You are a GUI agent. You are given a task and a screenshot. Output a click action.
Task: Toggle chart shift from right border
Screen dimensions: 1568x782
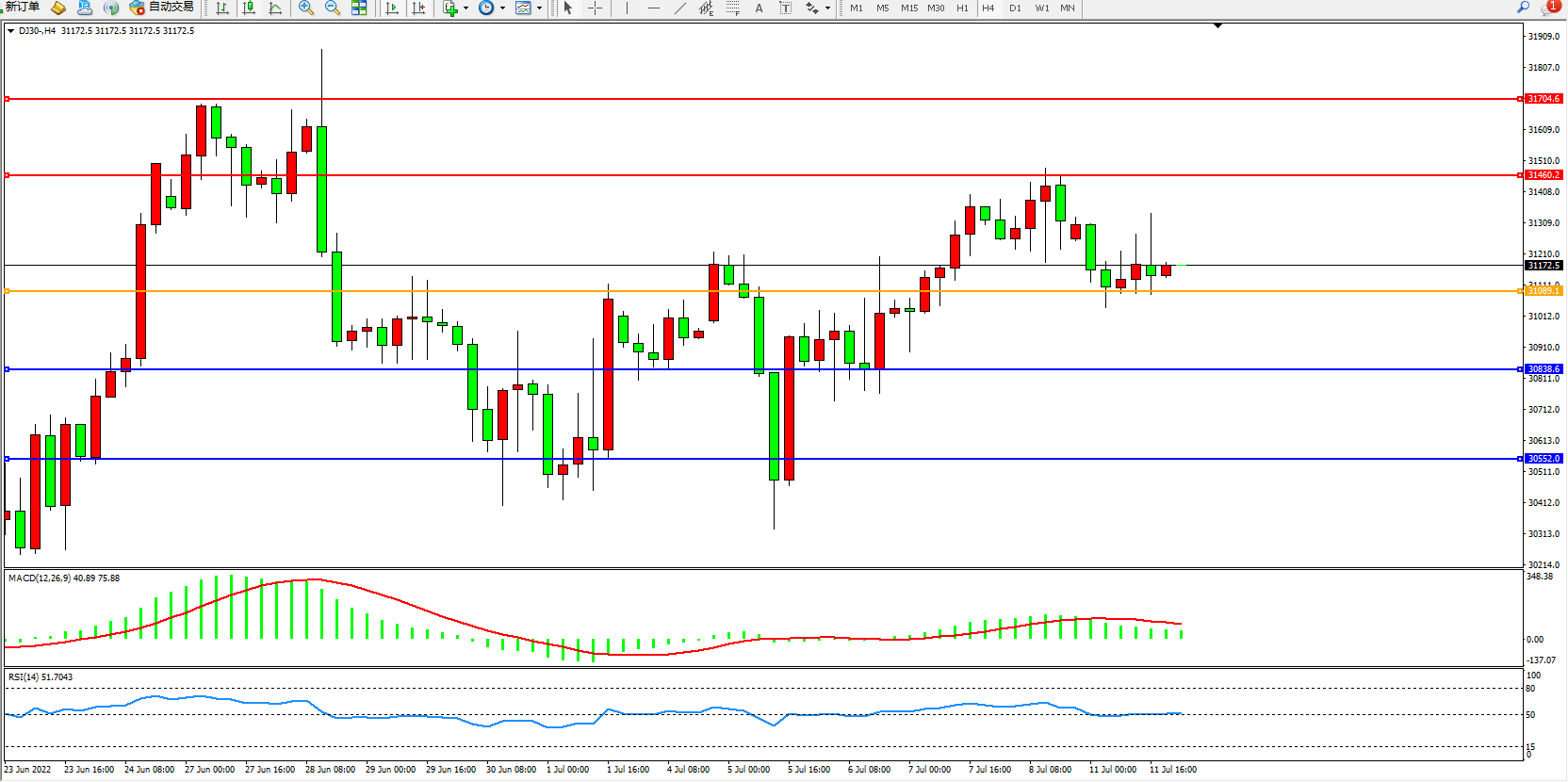point(419,8)
